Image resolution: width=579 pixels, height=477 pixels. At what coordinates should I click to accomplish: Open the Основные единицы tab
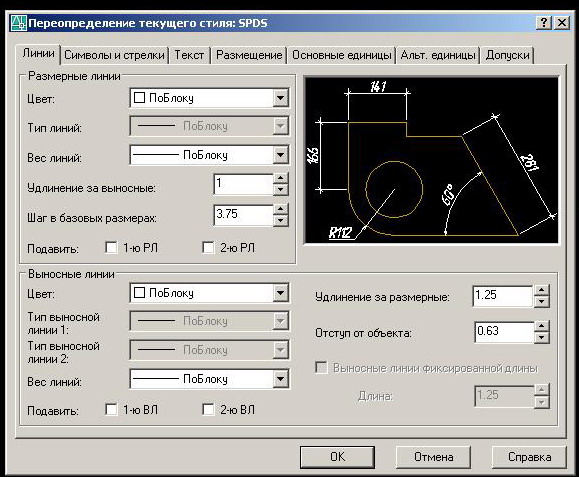[x=342, y=55]
